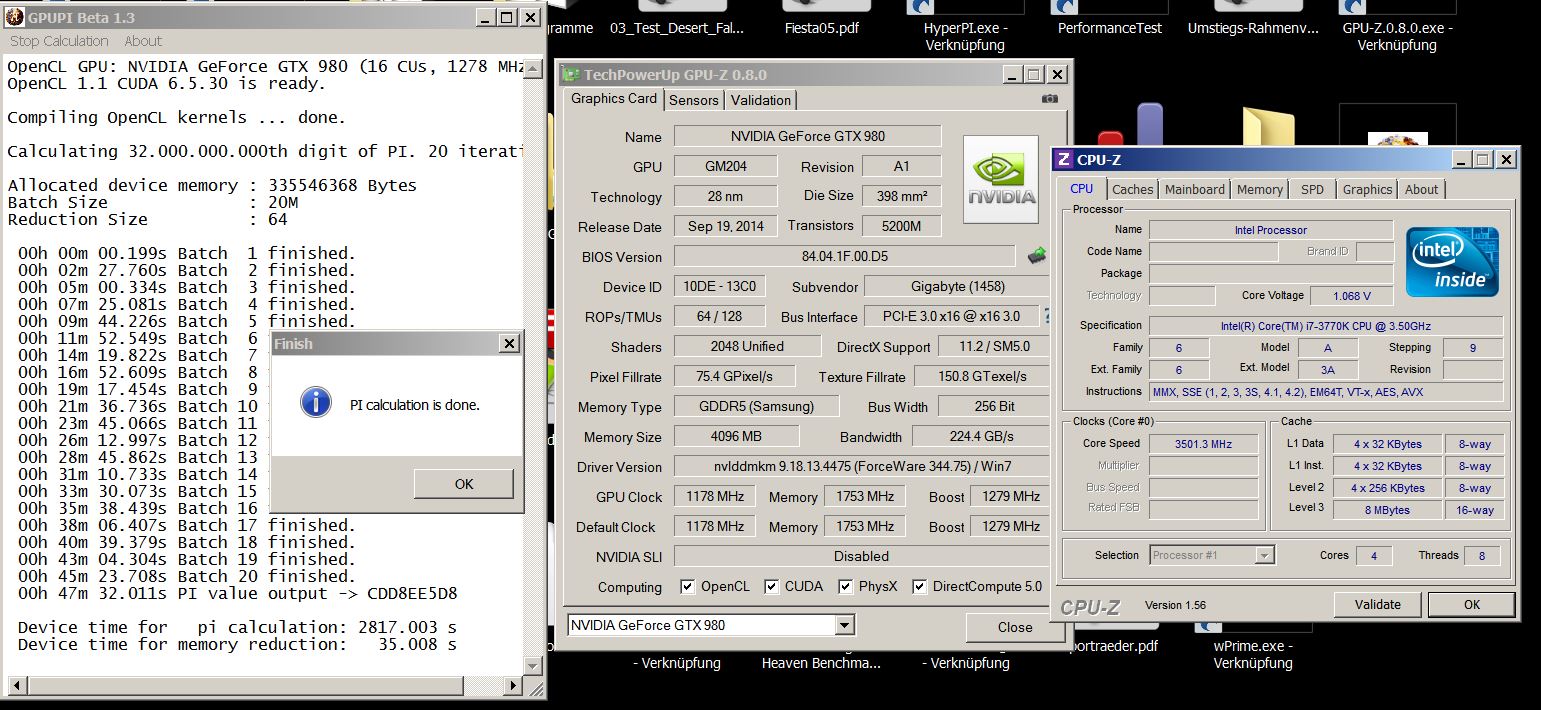Click the BIOS Version field 84.04.1F.00.D5
The image size is (1541, 710).
[844, 256]
